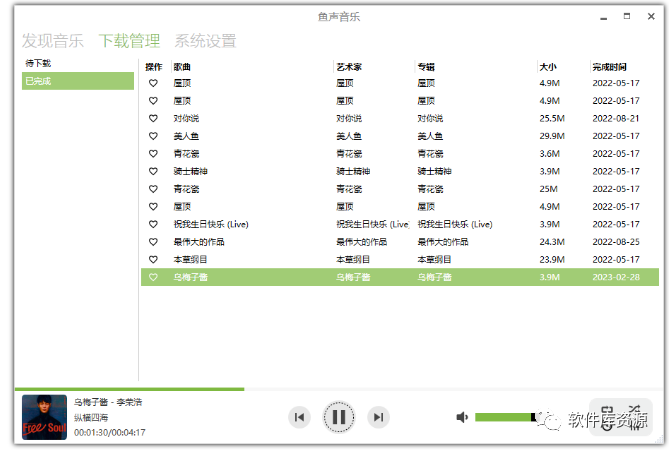Click the 2023-02-28 completion date
Image resolution: width=669 pixels, height=450 pixels.
click(616, 277)
